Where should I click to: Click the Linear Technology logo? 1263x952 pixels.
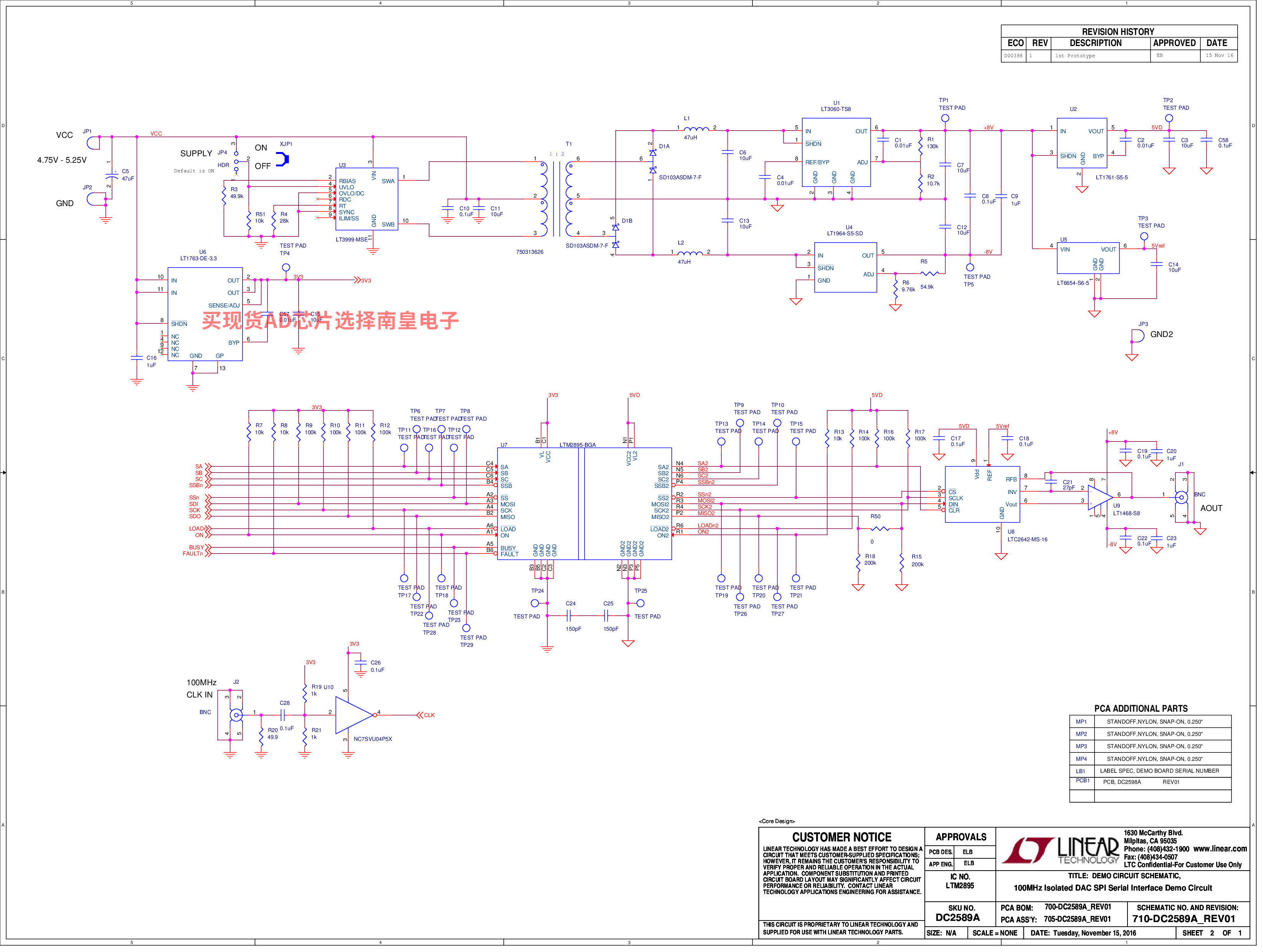point(1065,856)
